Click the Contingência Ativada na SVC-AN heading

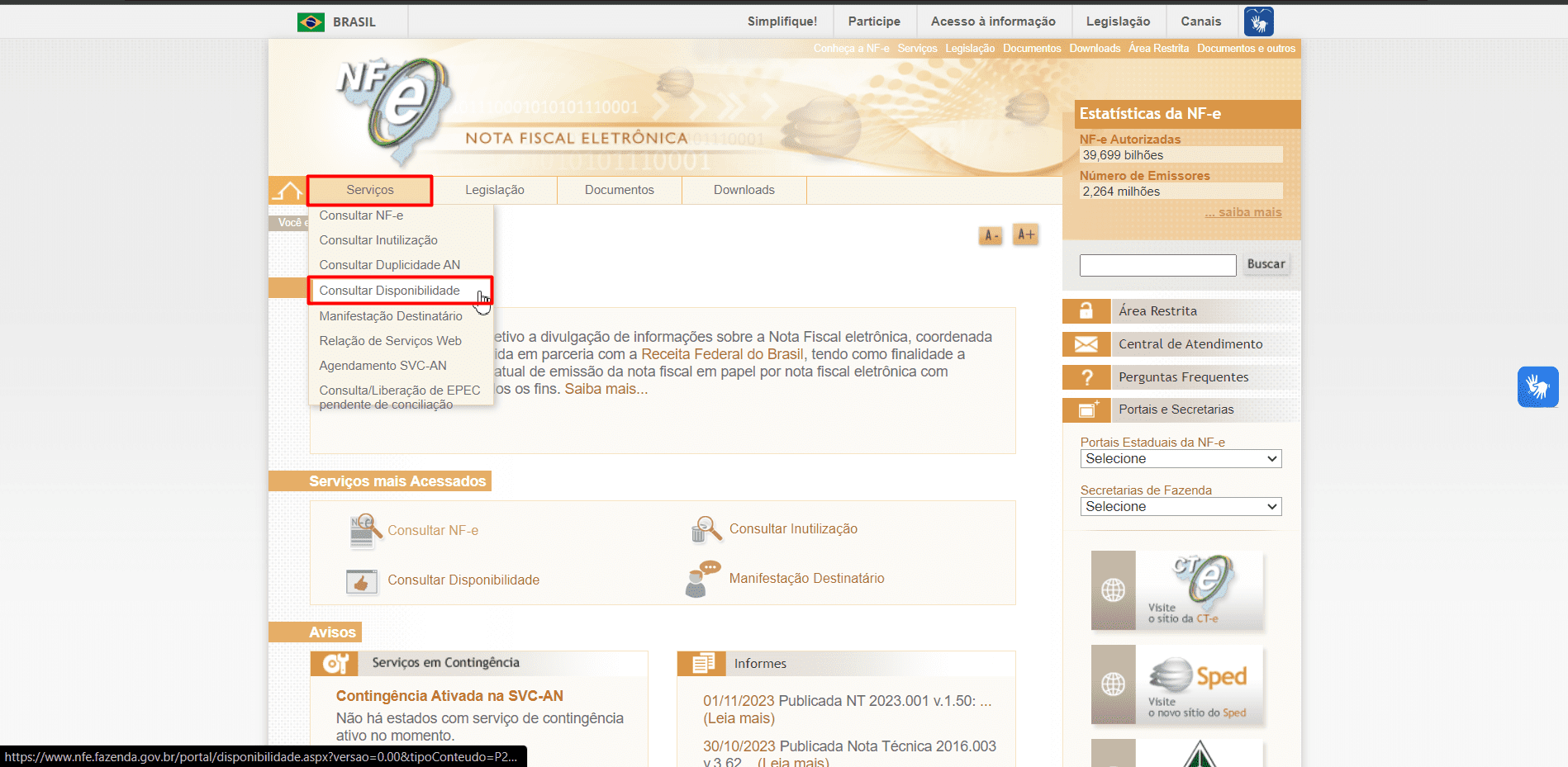[x=449, y=696]
